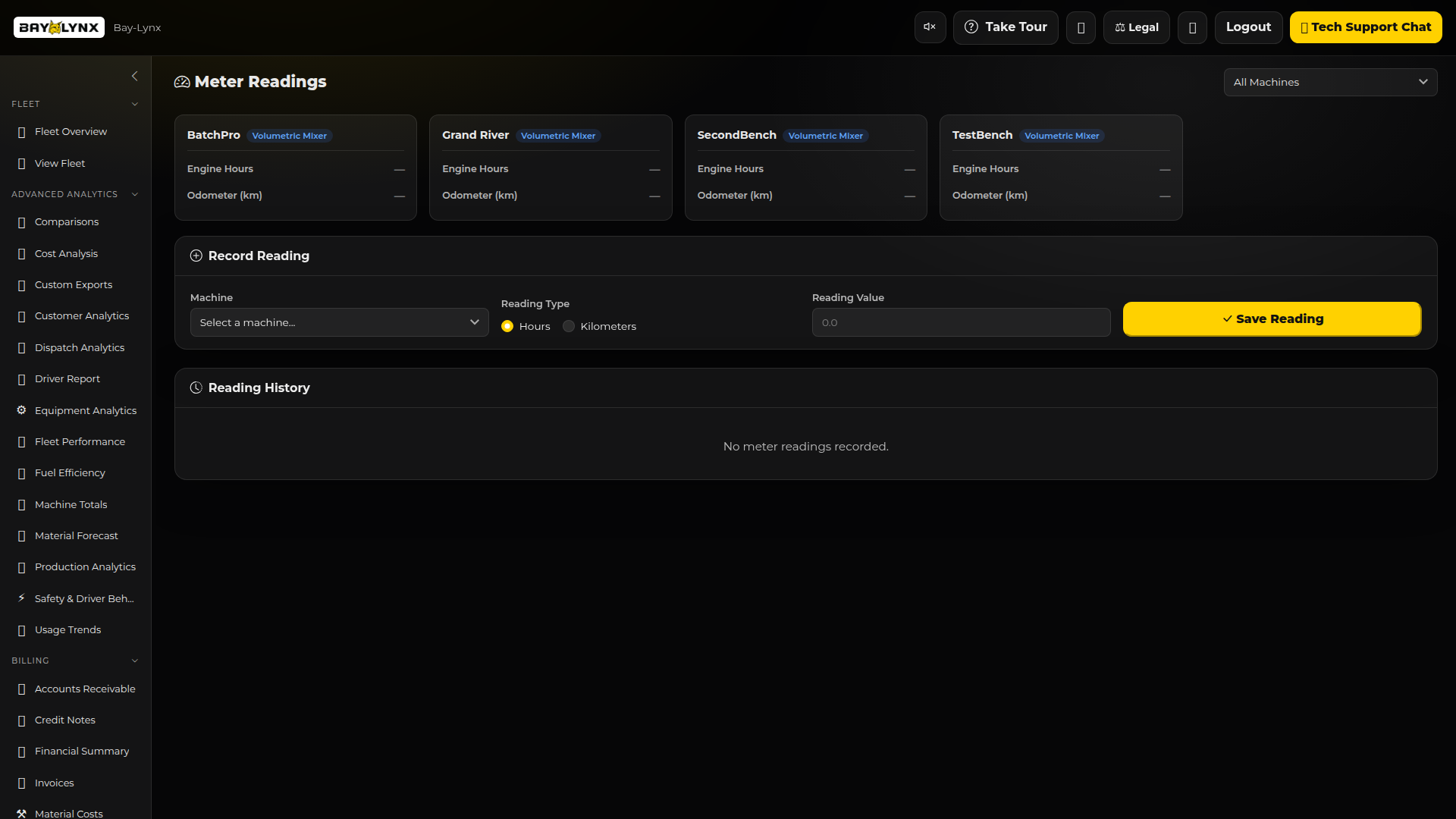Open the Select a machine dropdown
1456x819 pixels.
point(339,322)
